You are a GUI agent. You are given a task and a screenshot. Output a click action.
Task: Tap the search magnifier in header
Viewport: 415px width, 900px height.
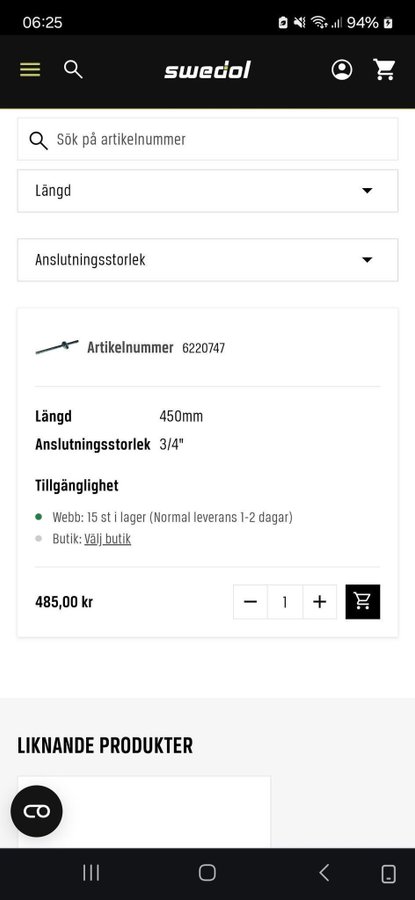point(73,69)
